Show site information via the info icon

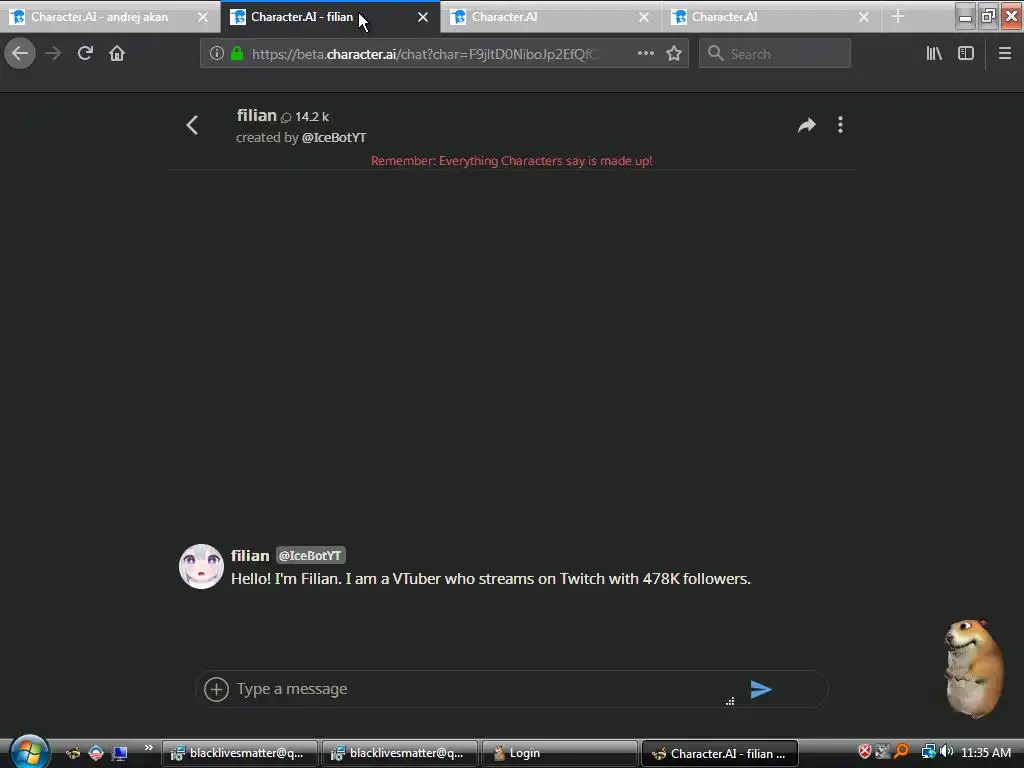coord(216,54)
